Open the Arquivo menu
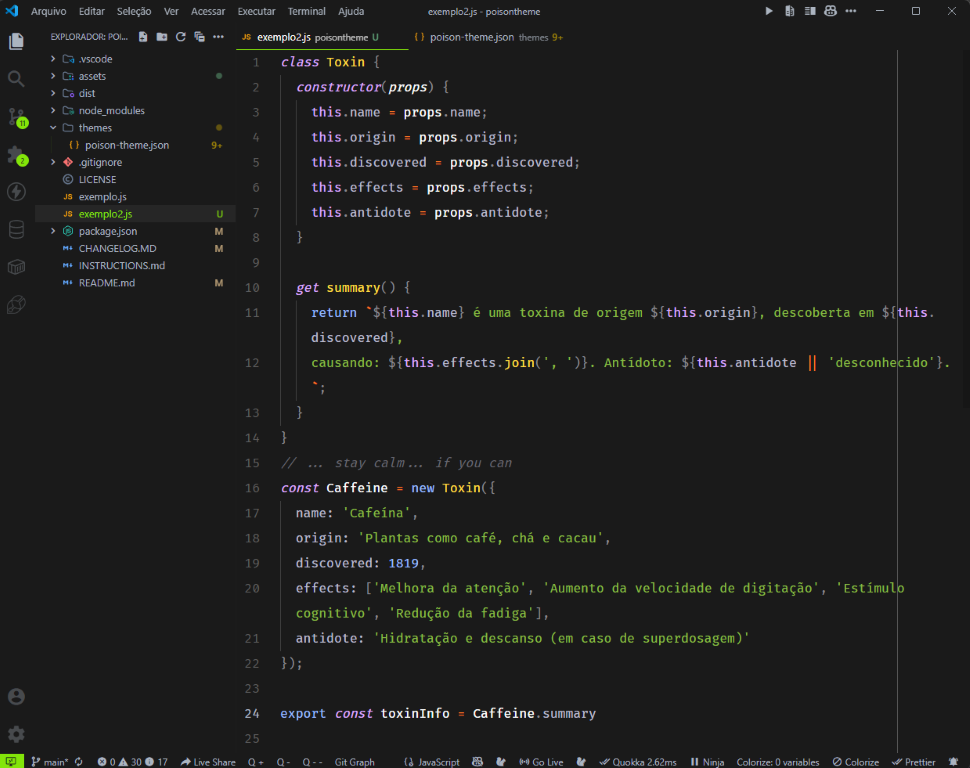Screen dimensions: 970x768 coord(48,11)
